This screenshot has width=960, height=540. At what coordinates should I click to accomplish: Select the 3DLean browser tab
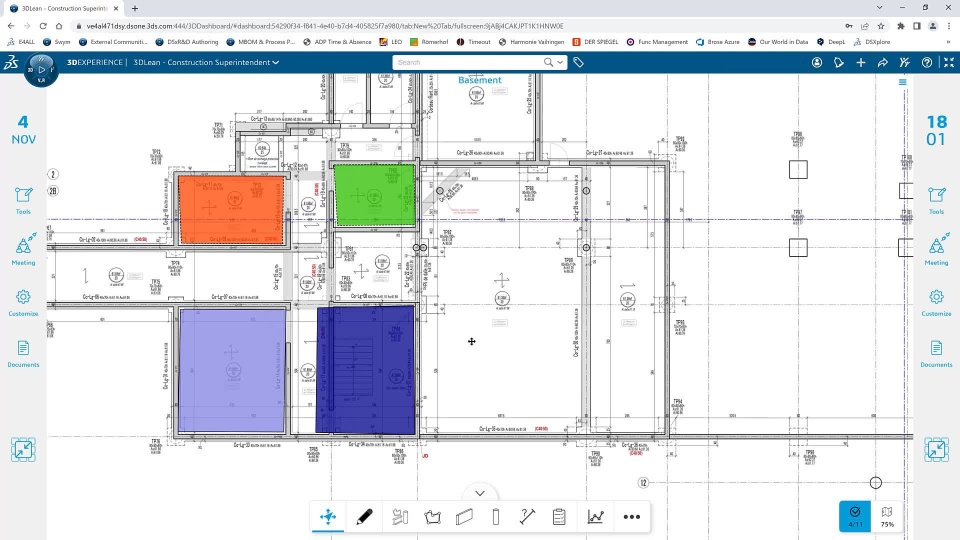pyautogui.click(x=63, y=9)
